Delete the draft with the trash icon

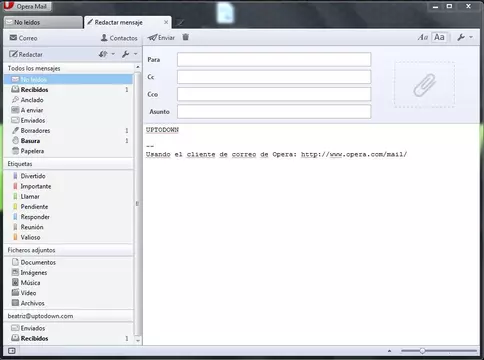point(186,37)
